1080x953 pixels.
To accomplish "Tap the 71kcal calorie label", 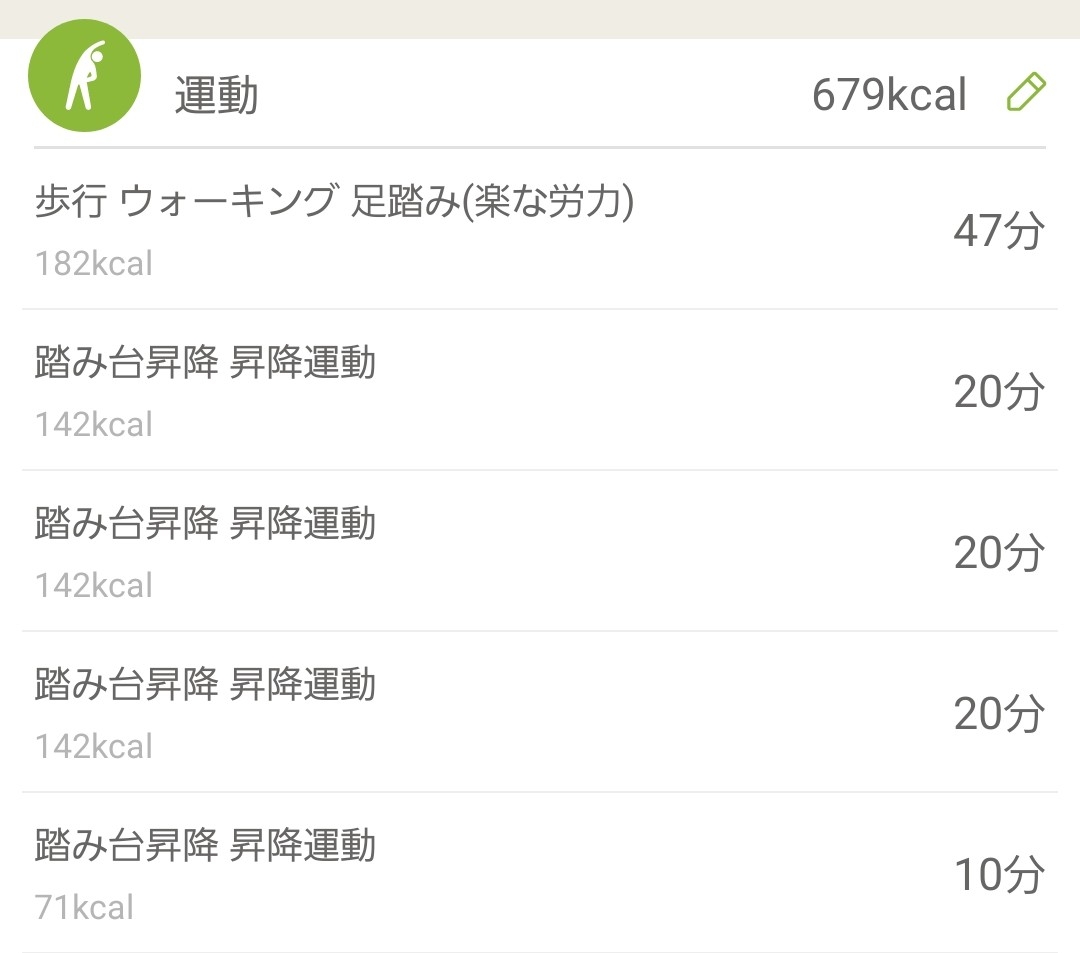I will point(84,907).
